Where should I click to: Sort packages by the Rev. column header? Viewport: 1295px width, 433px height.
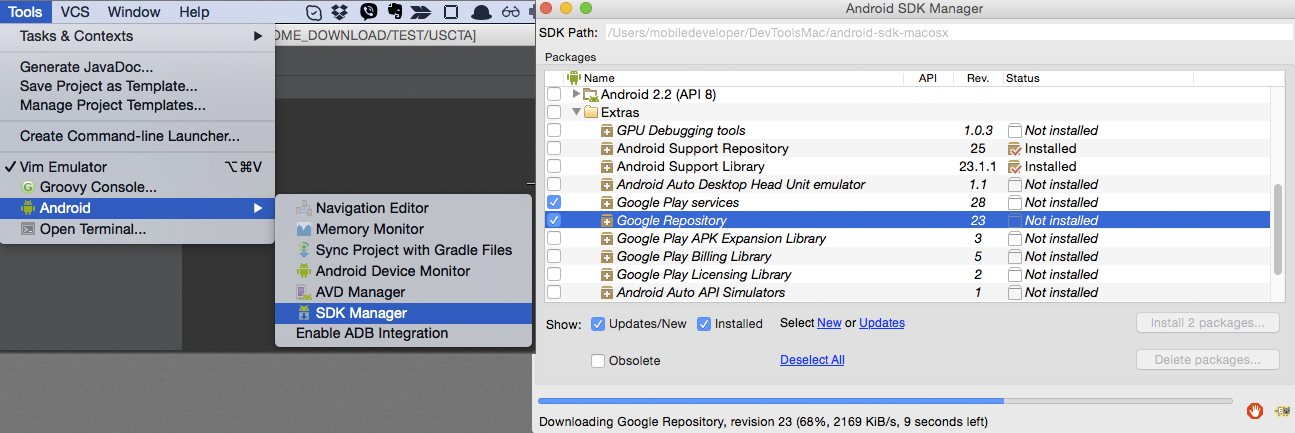(977, 78)
